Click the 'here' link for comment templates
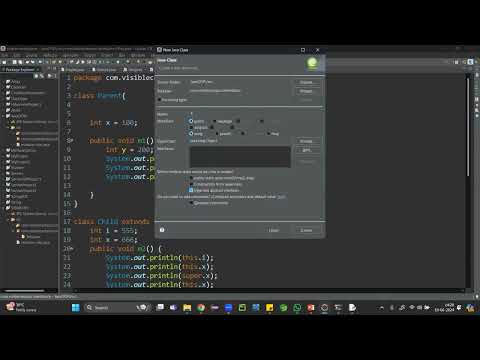The image size is (480, 360). click(281, 197)
